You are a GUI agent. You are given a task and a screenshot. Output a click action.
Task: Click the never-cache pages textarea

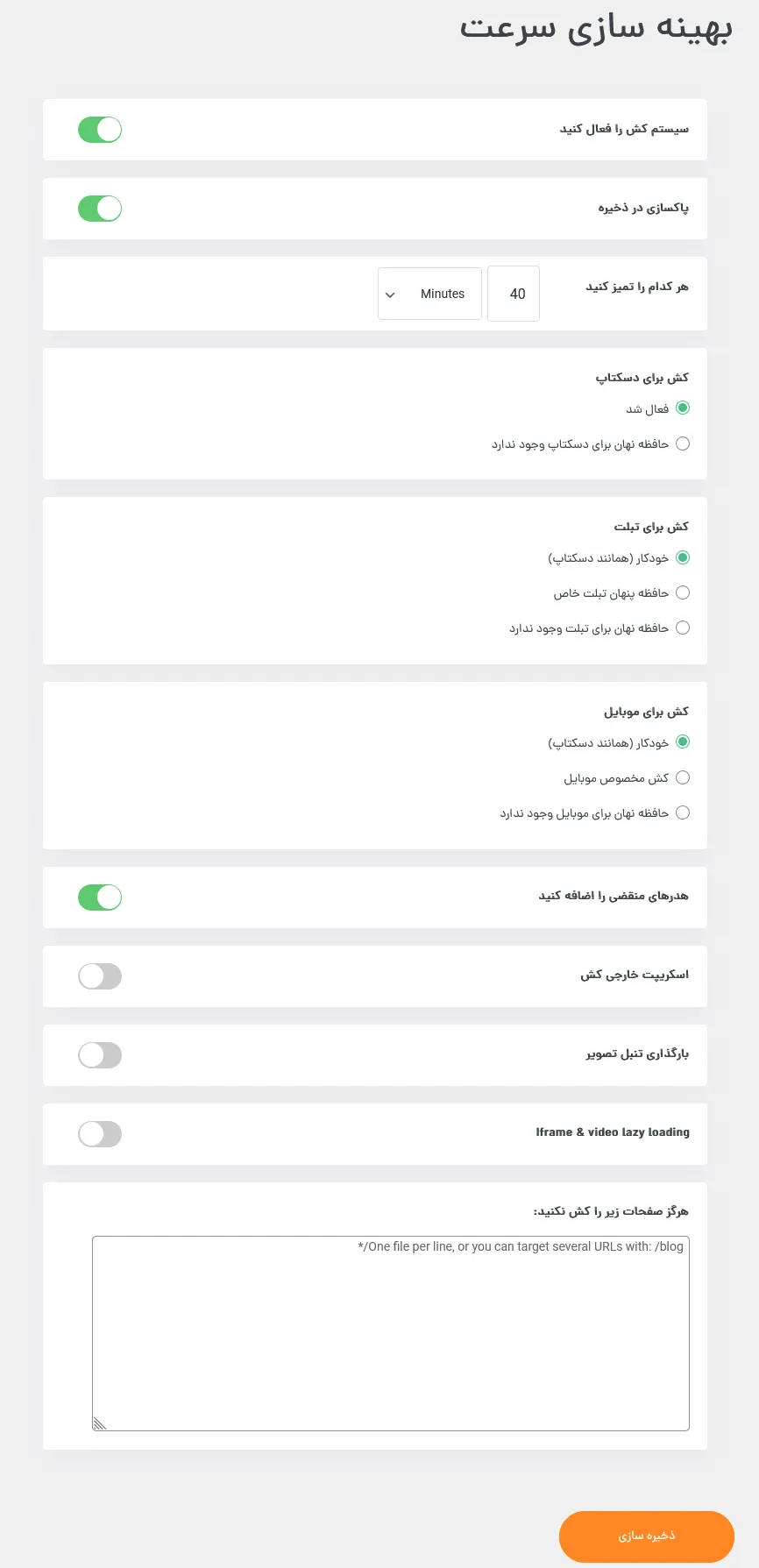(x=391, y=1333)
